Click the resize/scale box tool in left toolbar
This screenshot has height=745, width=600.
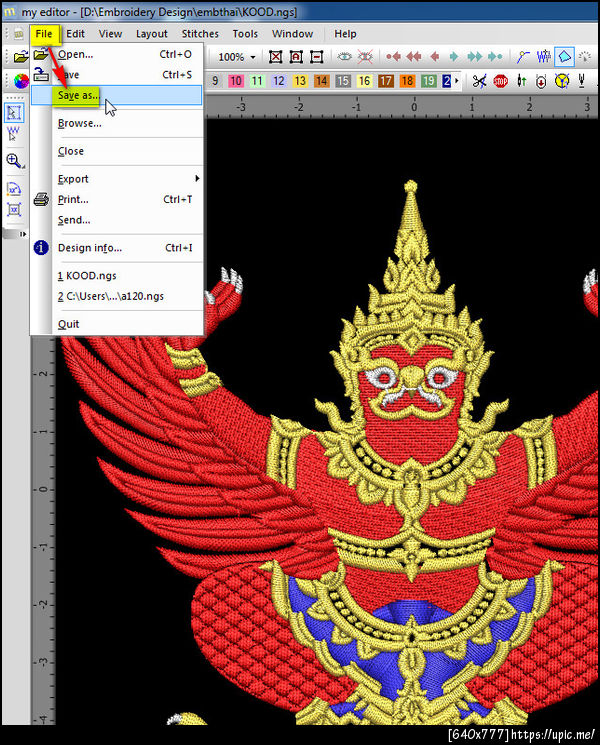[14, 210]
